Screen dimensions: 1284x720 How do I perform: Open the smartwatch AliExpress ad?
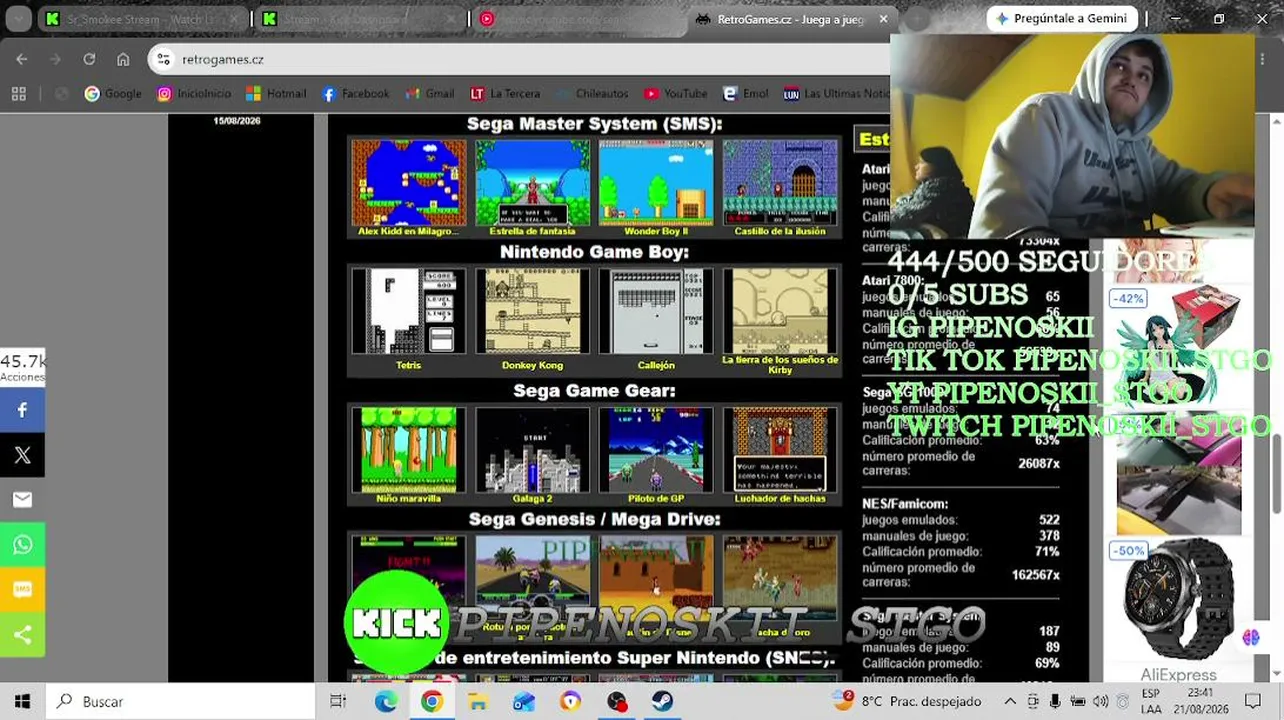(1178, 598)
